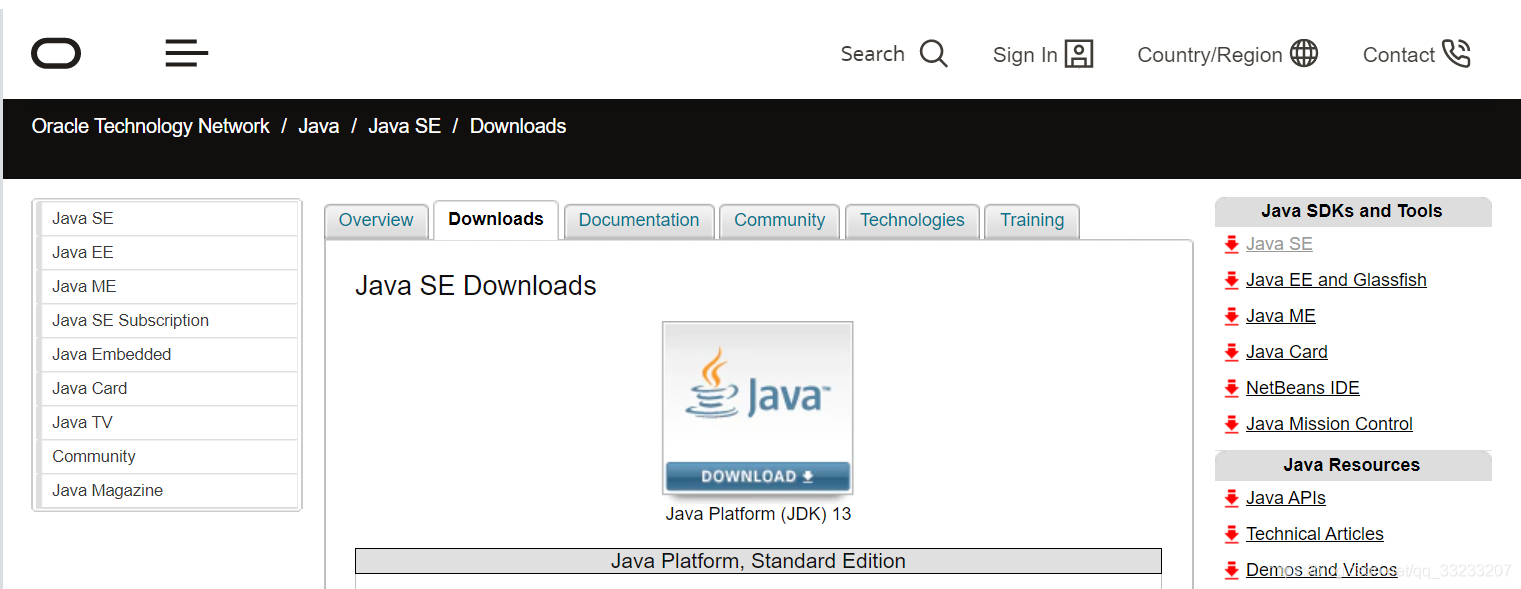This screenshot has height=589, width=1521.
Task: Click the Downloads breadcrumb link
Action: (518, 126)
